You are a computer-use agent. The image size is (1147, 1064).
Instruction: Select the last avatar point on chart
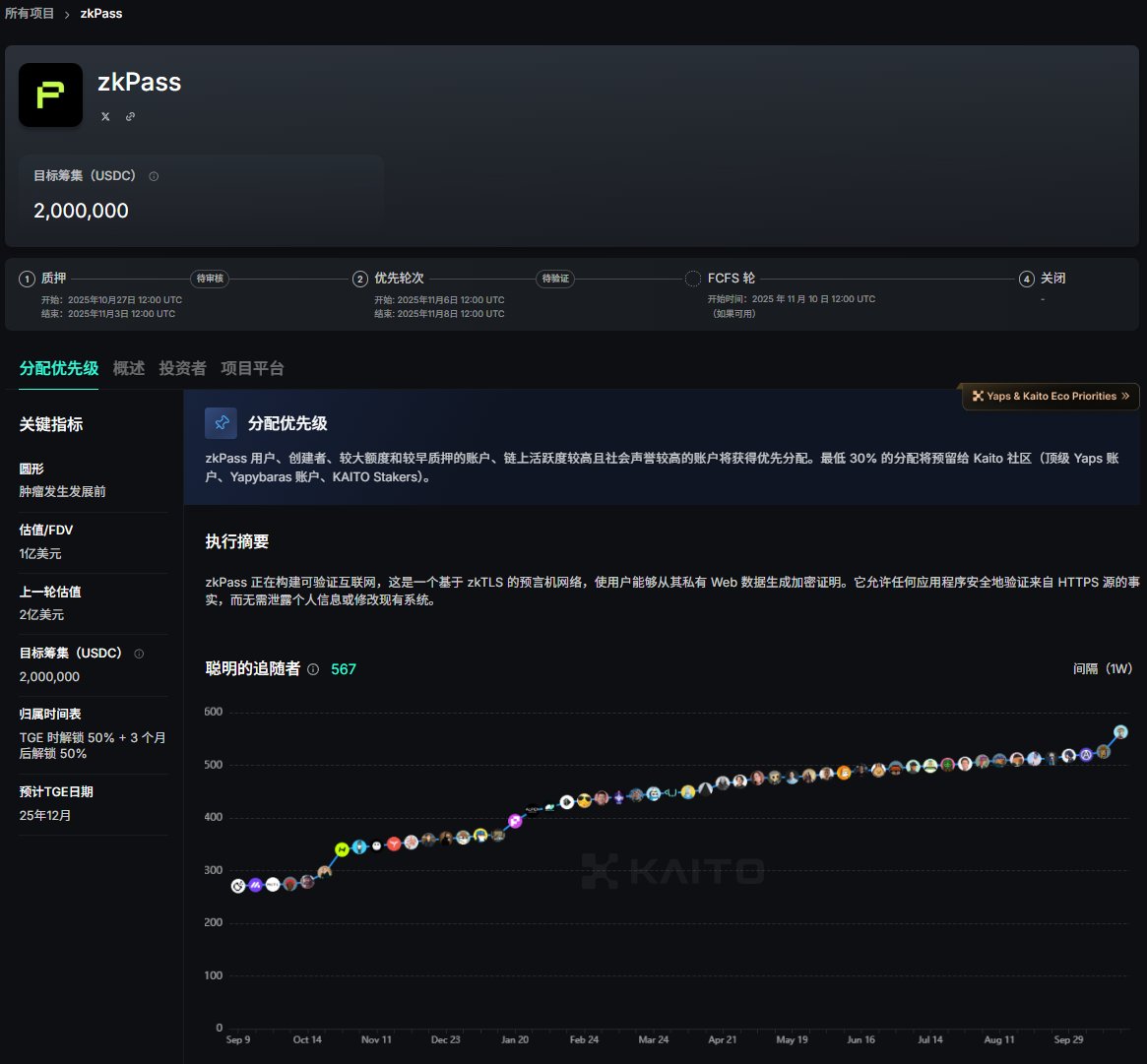[1120, 732]
